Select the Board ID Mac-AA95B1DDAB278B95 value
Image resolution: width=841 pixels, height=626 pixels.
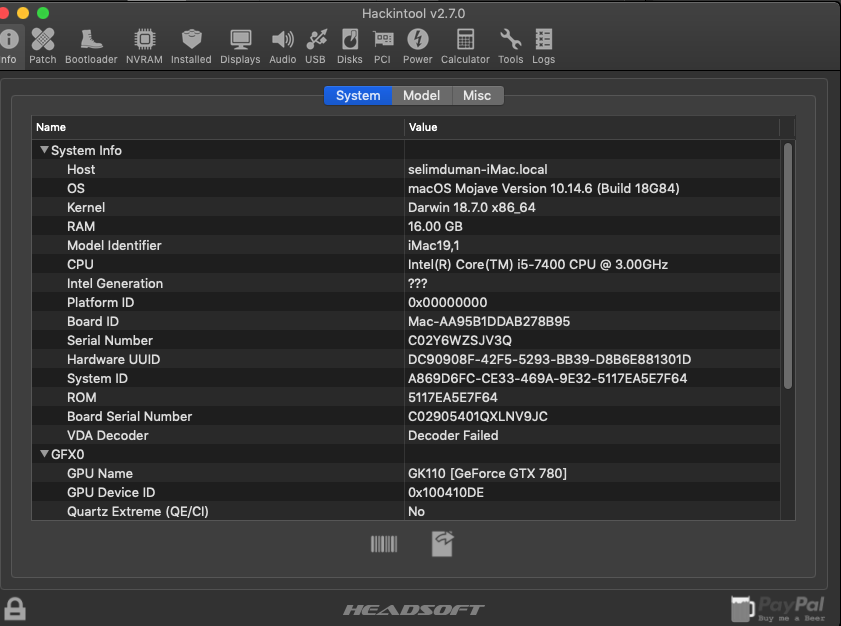click(x=489, y=321)
